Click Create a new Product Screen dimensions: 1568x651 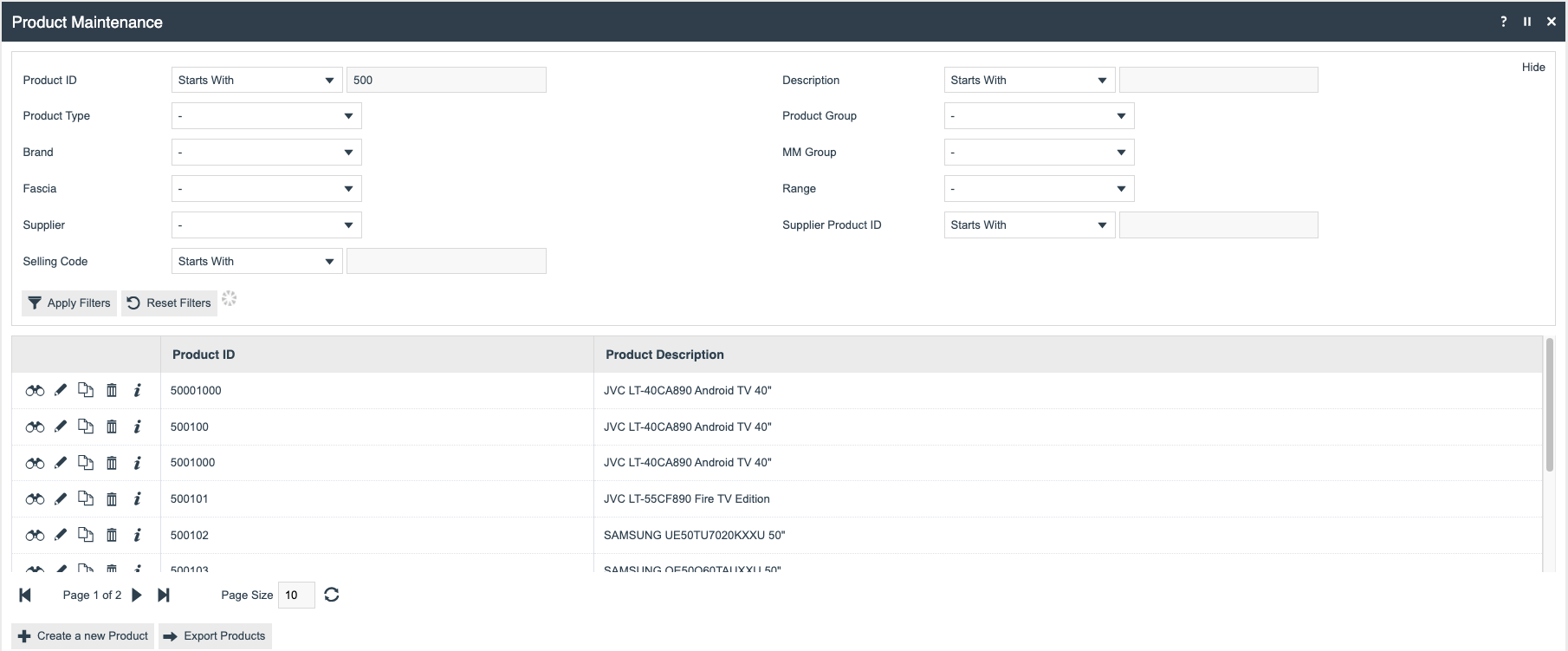tap(83, 636)
